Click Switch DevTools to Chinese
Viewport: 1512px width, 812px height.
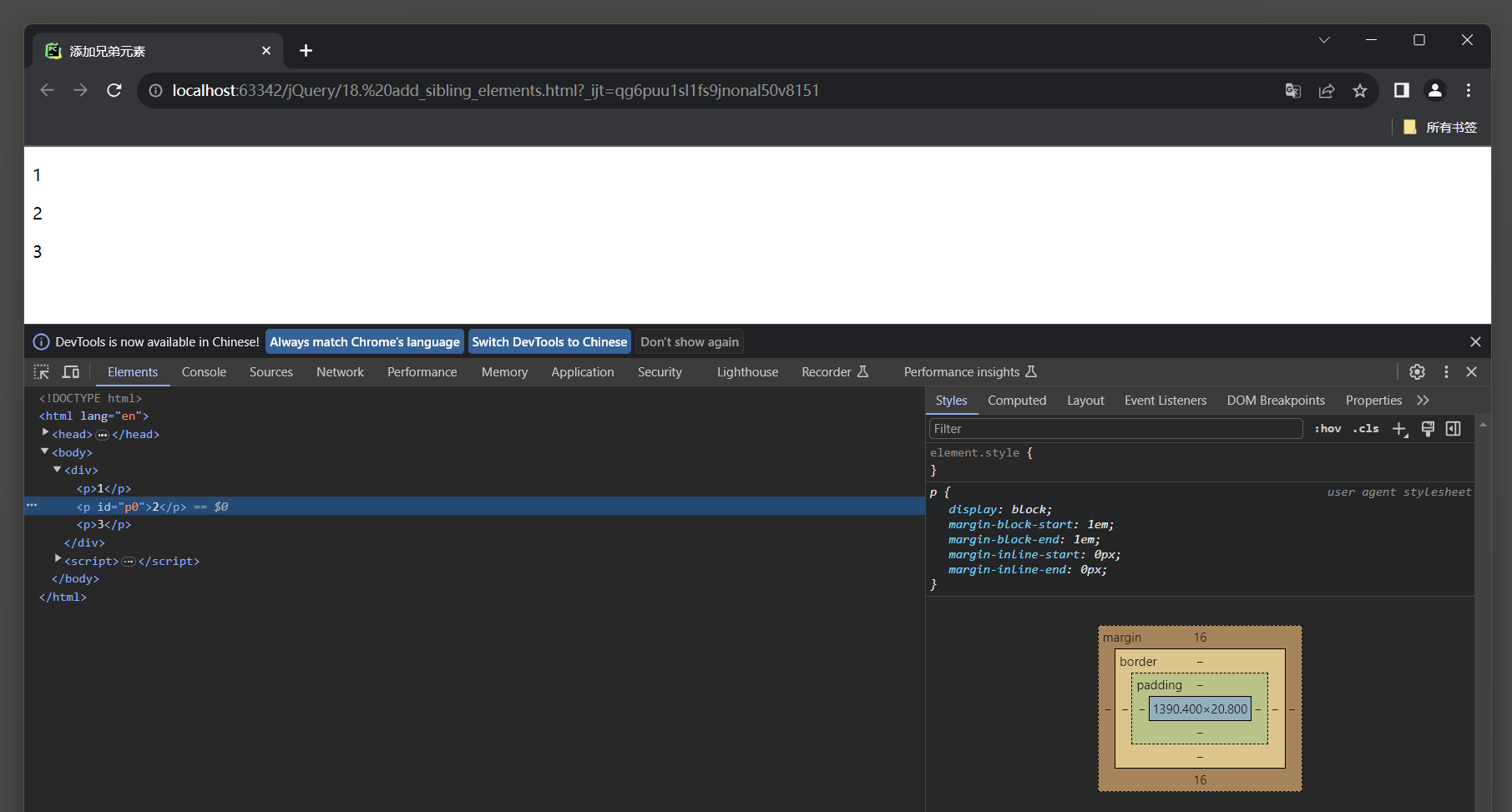[x=549, y=342]
